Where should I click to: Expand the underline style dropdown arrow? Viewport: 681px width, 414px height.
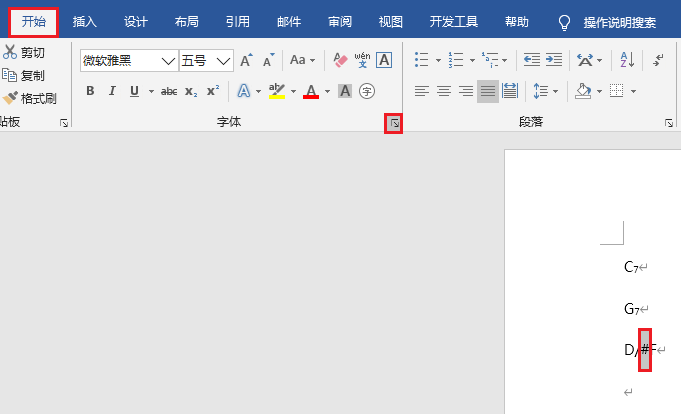151,91
